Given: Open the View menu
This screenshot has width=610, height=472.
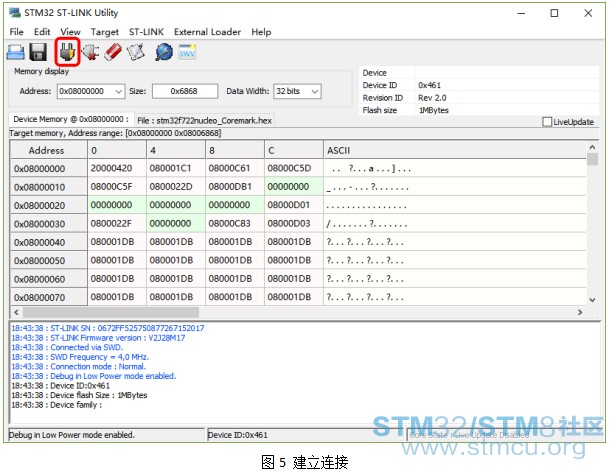Looking at the screenshot, I should 70,32.
